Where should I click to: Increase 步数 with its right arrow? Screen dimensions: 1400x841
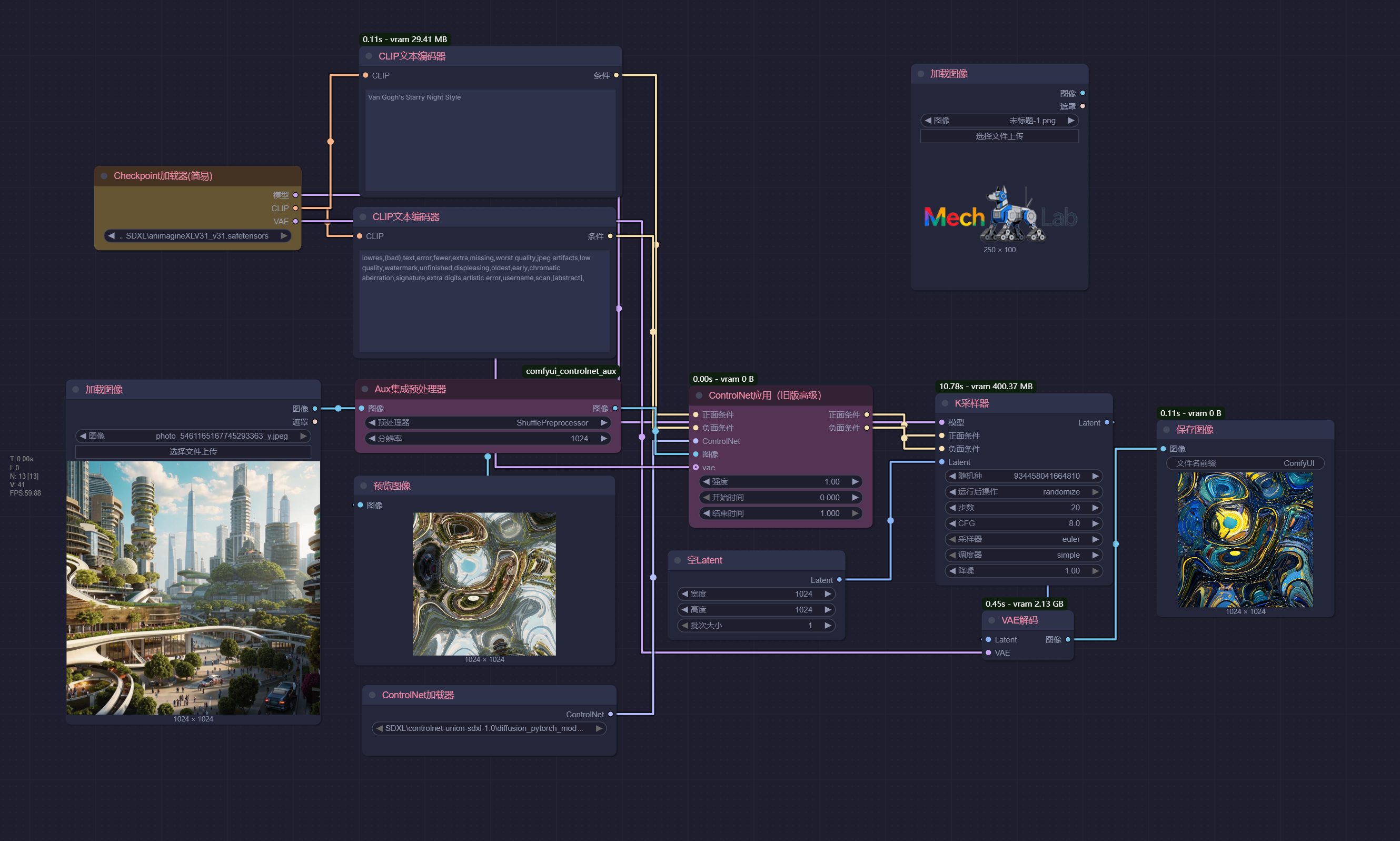pyautogui.click(x=1095, y=508)
